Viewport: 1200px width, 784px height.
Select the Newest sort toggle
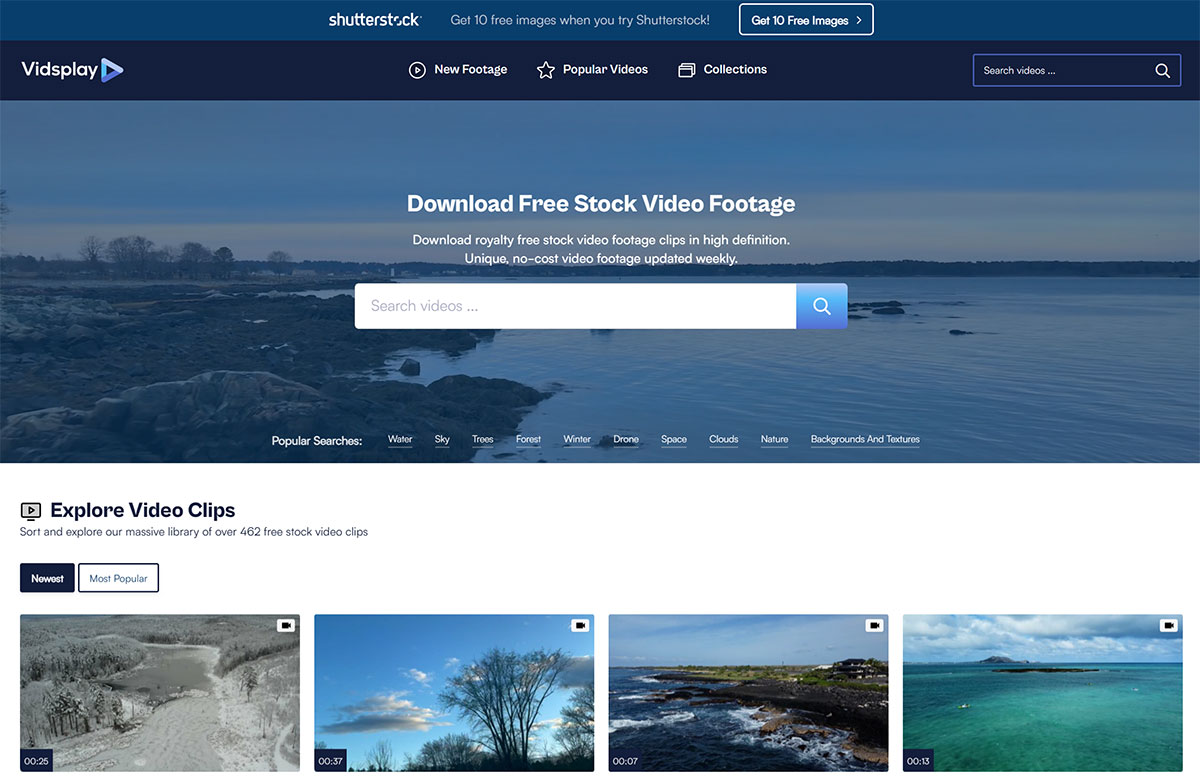point(47,578)
